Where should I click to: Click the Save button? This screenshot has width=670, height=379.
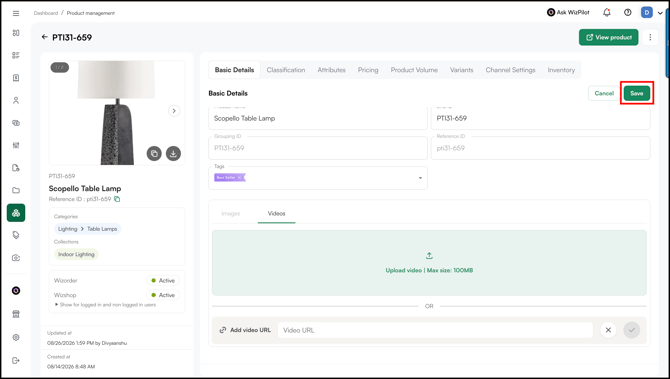pos(637,93)
